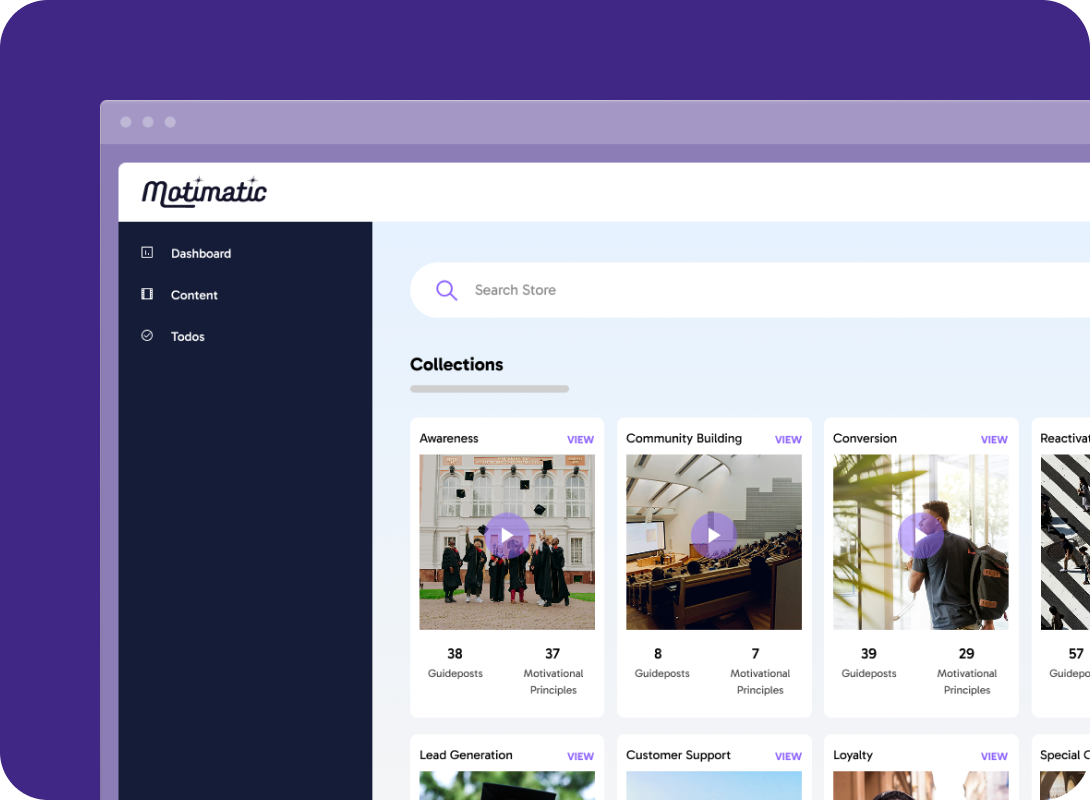Click the Lead Generation card title
This screenshot has width=1090, height=800.
click(x=466, y=755)
